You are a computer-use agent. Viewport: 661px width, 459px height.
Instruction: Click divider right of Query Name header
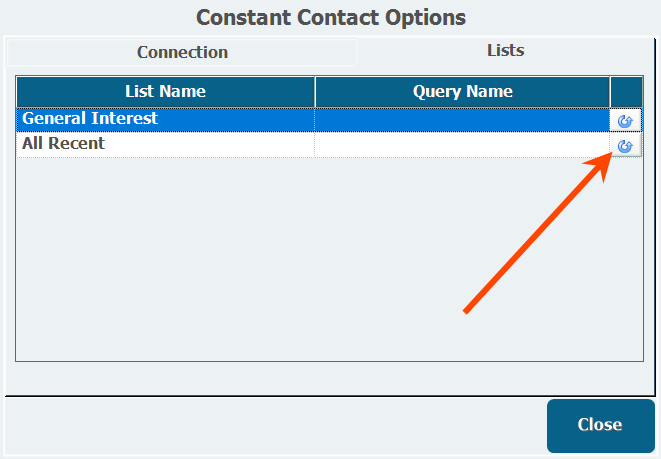click(610, 92)
